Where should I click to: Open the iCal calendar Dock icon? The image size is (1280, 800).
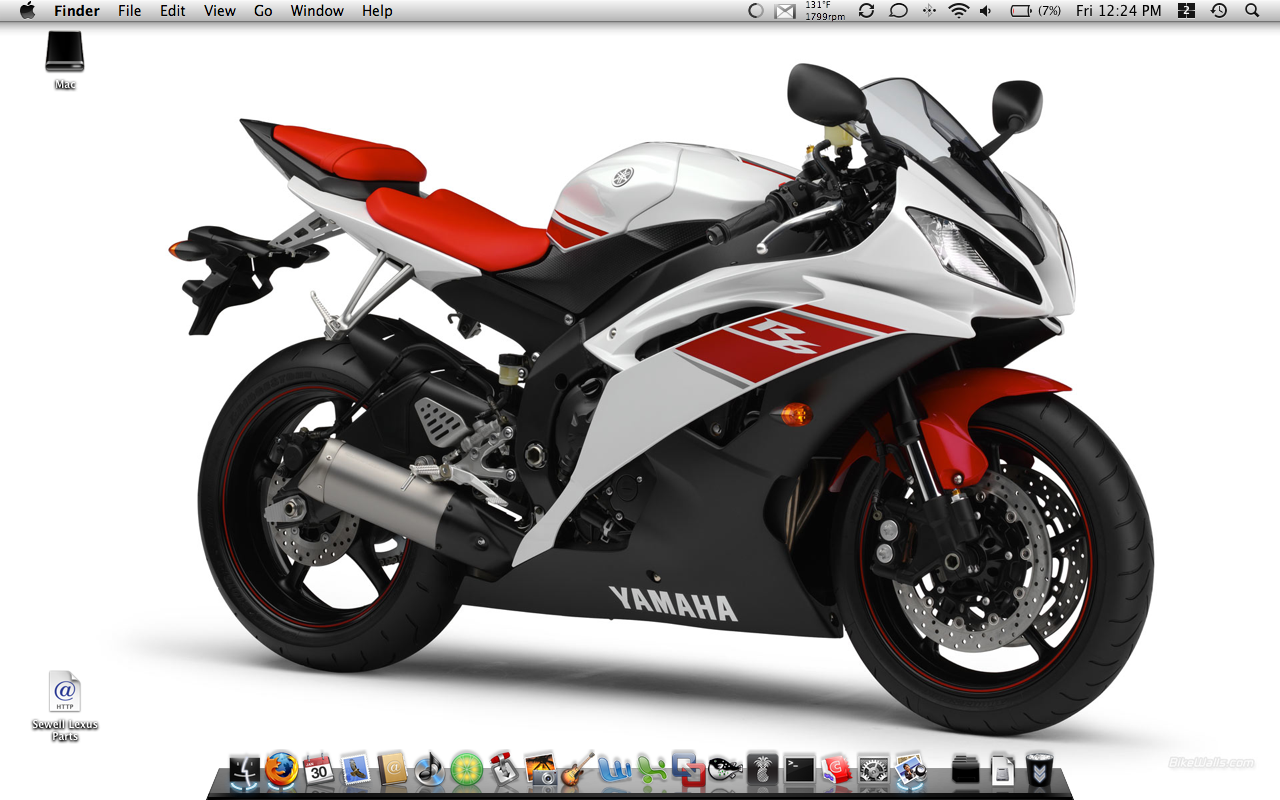pos(319,768)
